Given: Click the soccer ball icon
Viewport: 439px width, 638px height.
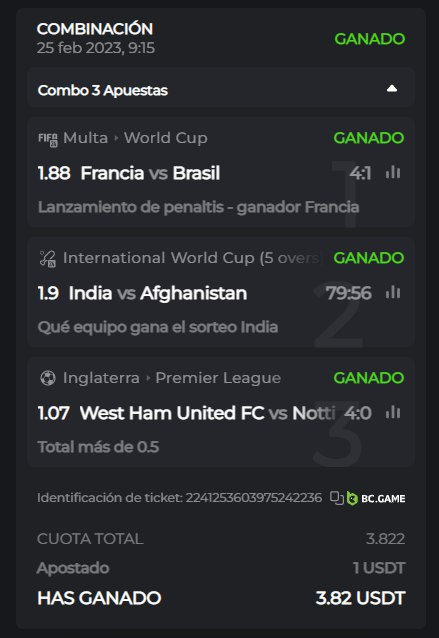Looking at the screenshot, I should (48, 378).
